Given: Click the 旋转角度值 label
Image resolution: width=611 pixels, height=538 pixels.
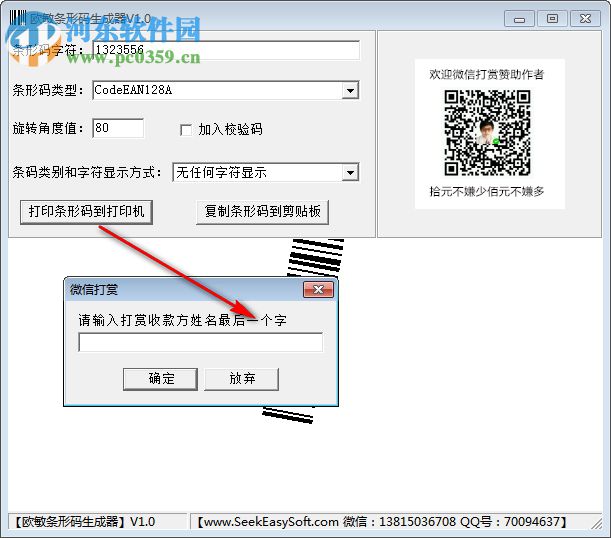Looking at the screenshot, I should [x=48, y=128].
